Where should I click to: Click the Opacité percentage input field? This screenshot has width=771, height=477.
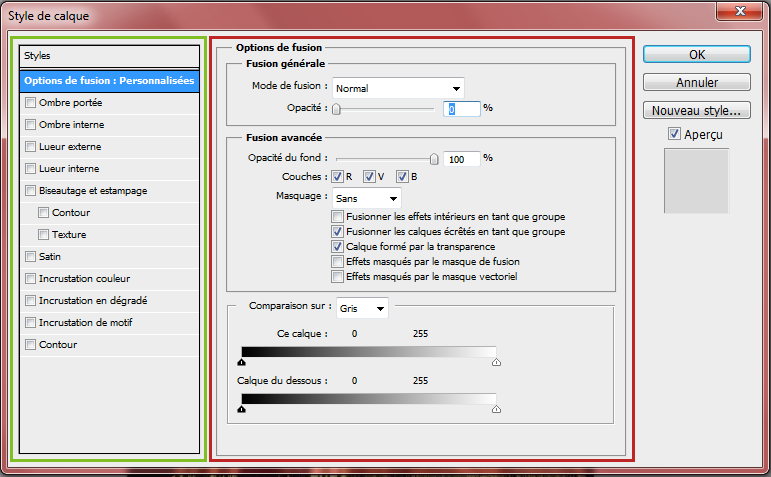(461, 109)
